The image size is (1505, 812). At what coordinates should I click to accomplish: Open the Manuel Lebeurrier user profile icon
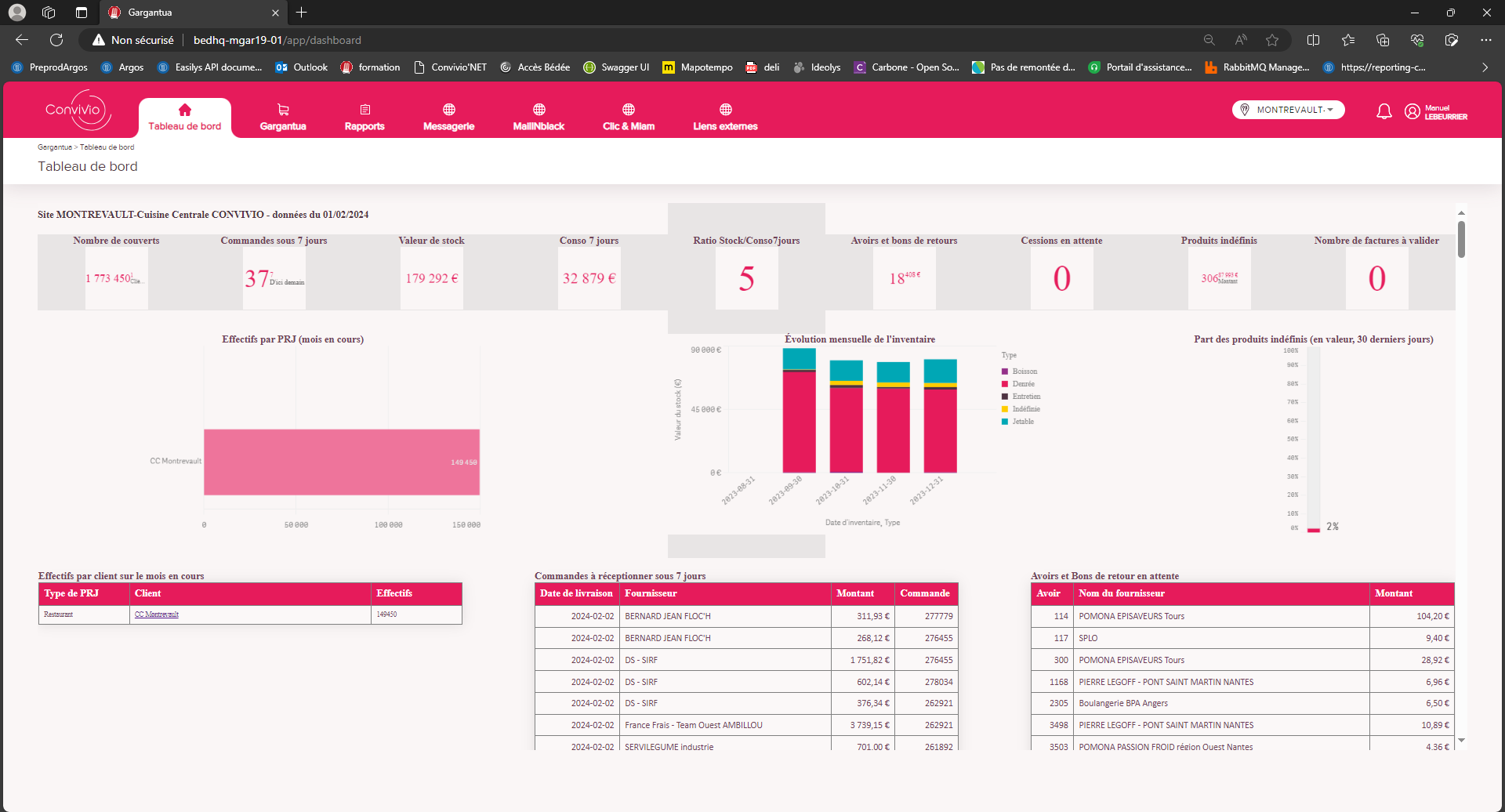(1413, 111)
